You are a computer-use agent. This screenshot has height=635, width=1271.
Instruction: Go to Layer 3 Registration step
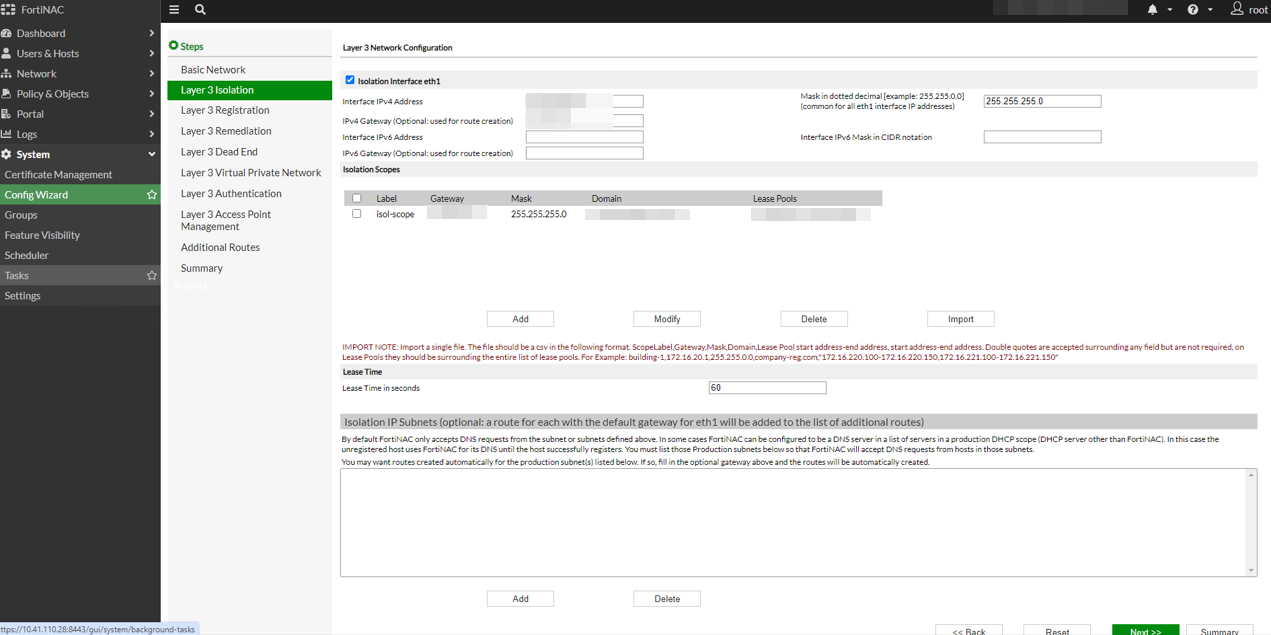tap(225, 110)
